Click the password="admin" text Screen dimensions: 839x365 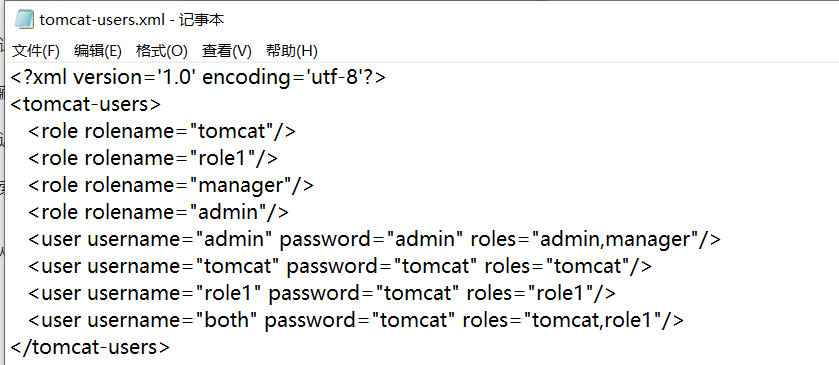371,240
